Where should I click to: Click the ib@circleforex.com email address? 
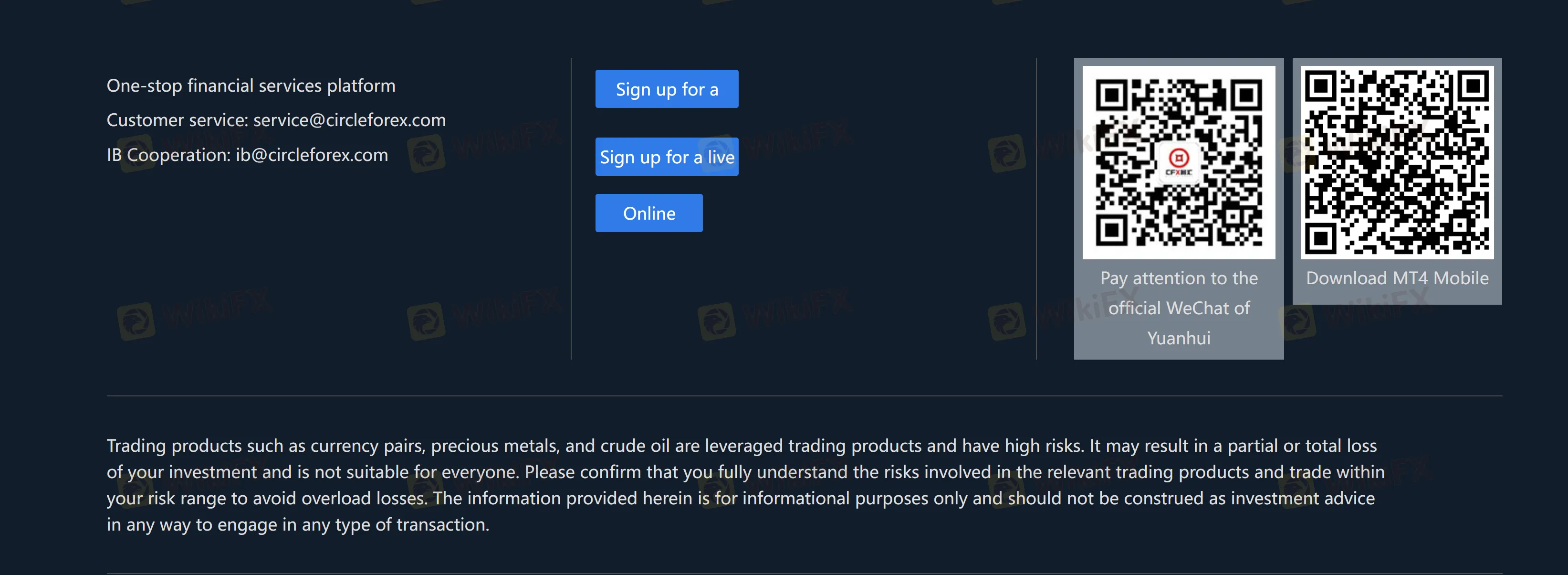pos(312,155)
